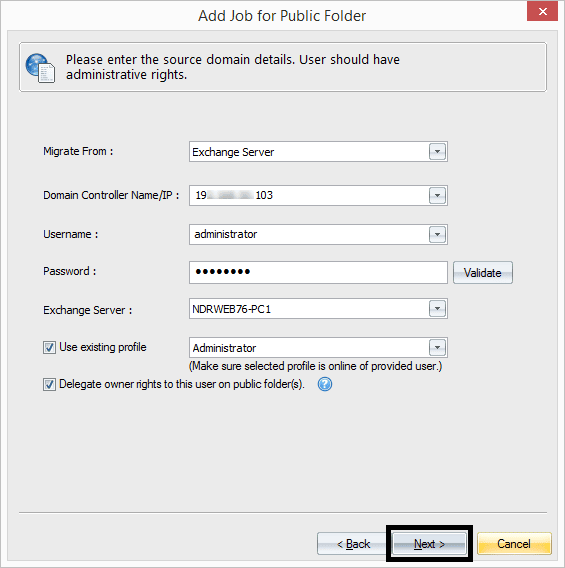
Task: Proceed with the Next button
Action: coord(430,543)
